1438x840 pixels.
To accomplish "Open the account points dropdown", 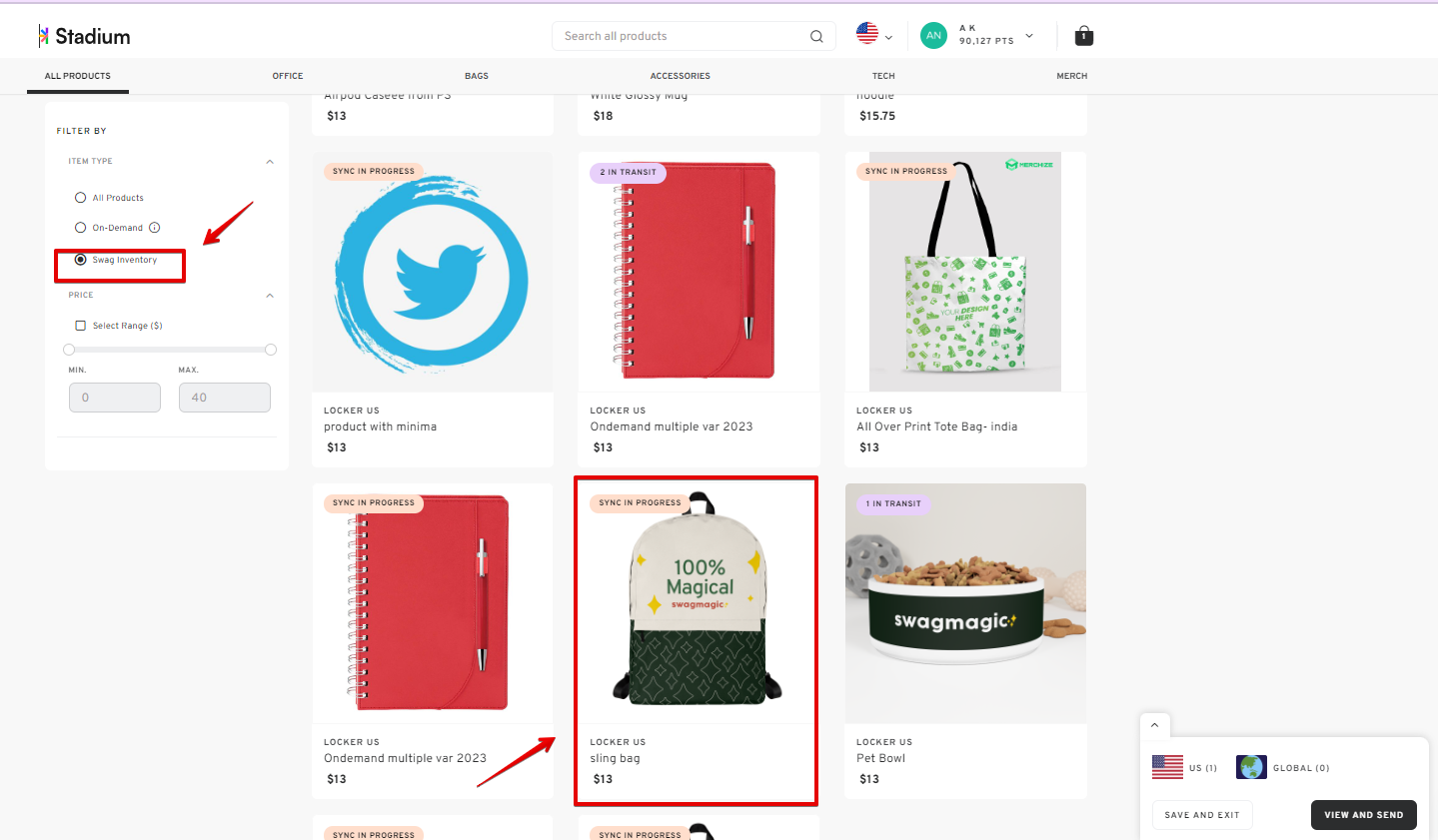I will 1027,36.
